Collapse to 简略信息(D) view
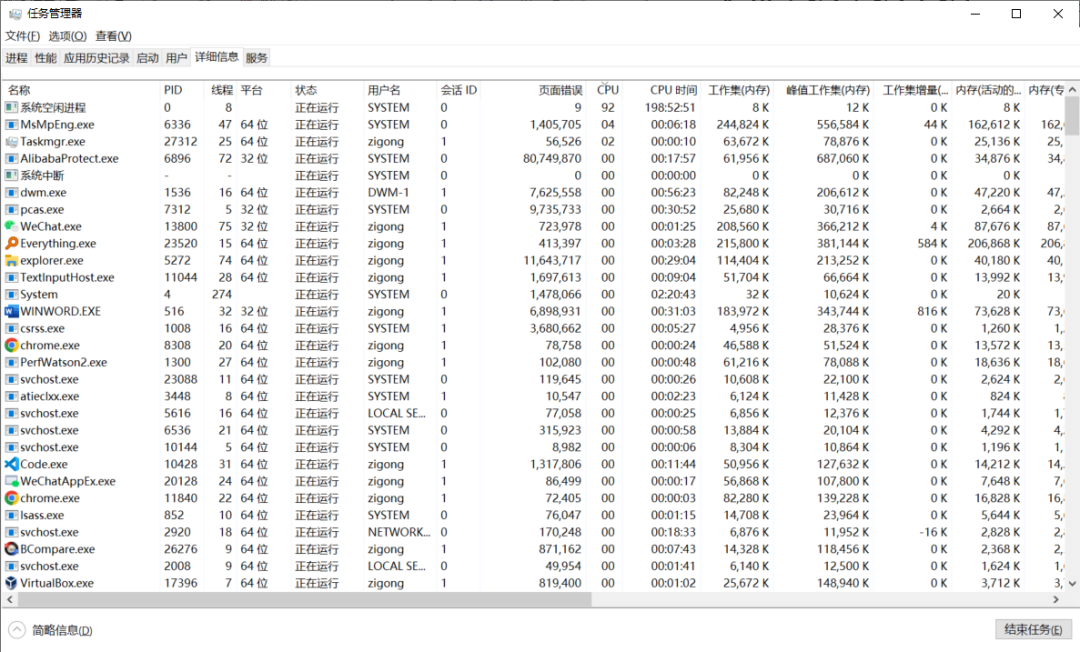 tap(51, 631)
